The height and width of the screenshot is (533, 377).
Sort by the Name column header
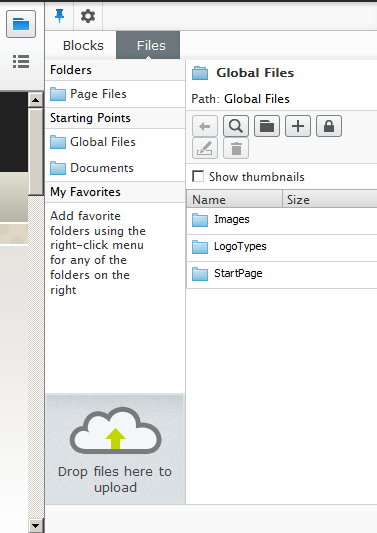(x=234, y=200)
